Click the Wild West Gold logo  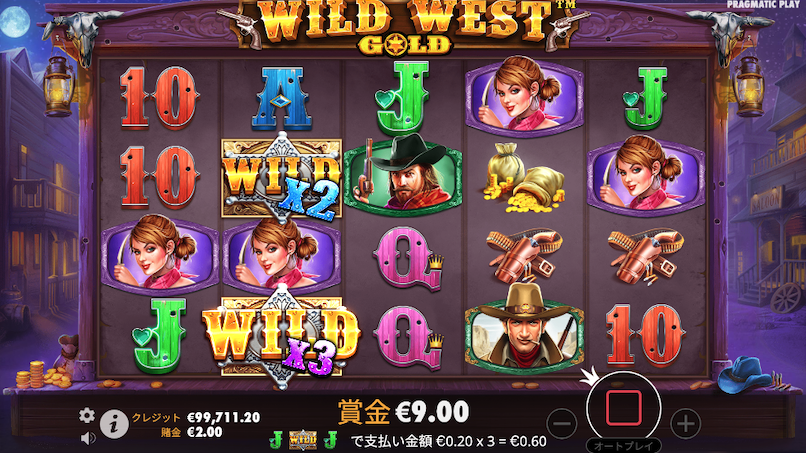click(404, 27)
